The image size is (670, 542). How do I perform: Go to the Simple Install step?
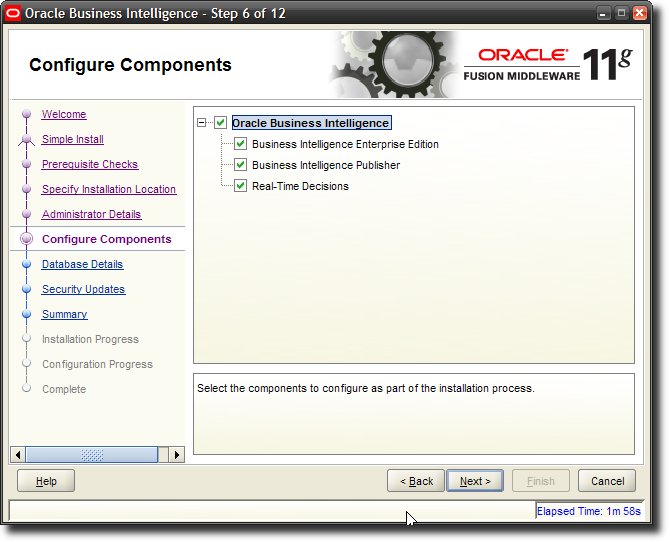coord(73,139)
